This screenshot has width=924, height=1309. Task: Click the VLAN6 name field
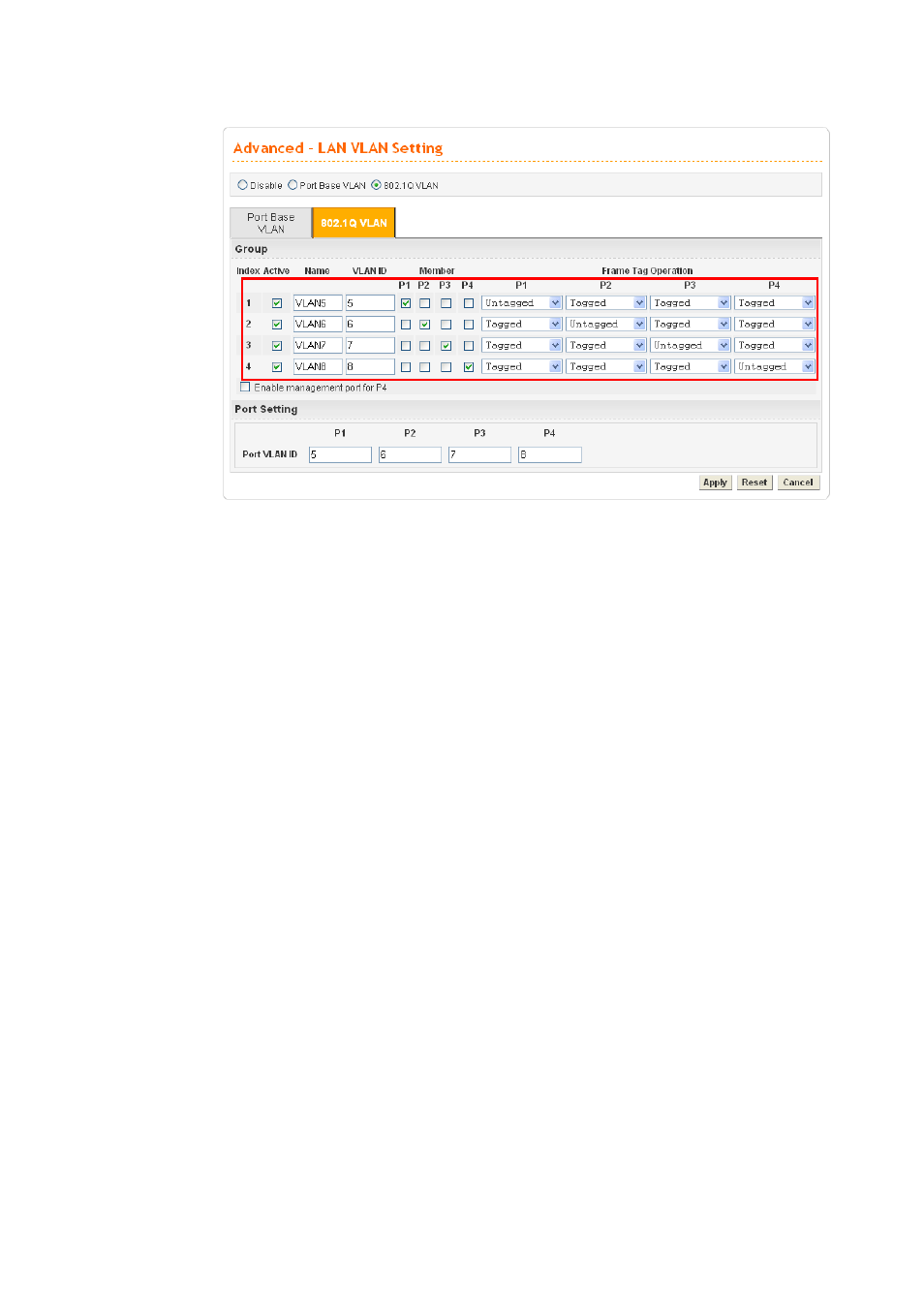318,325
